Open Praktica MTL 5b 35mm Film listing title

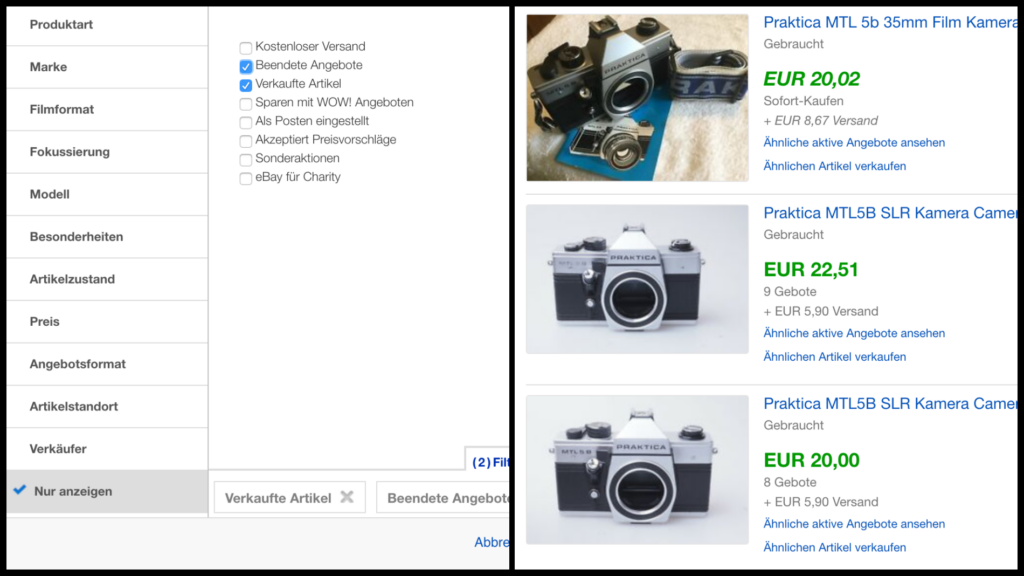pos(890,22)
